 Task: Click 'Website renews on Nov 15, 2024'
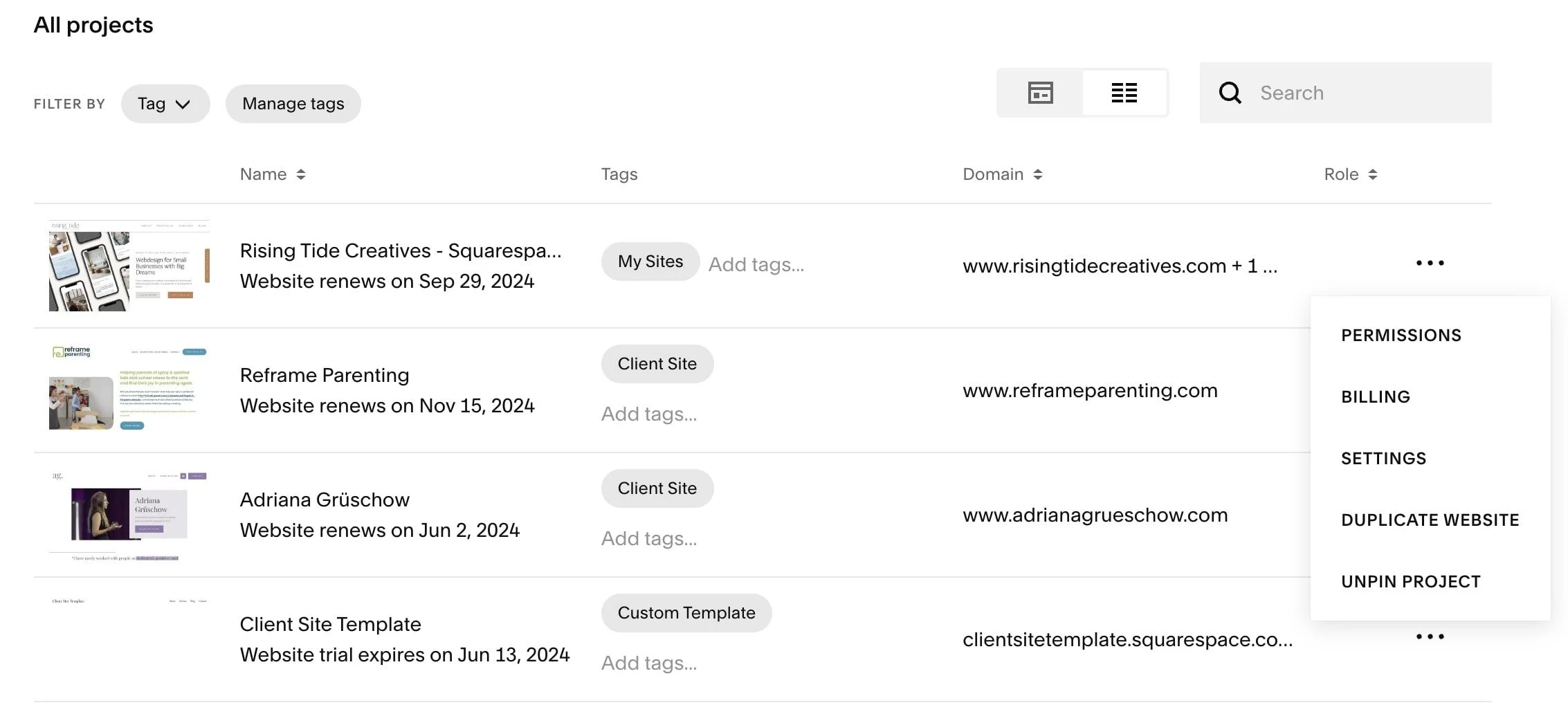tap(387, 405)
